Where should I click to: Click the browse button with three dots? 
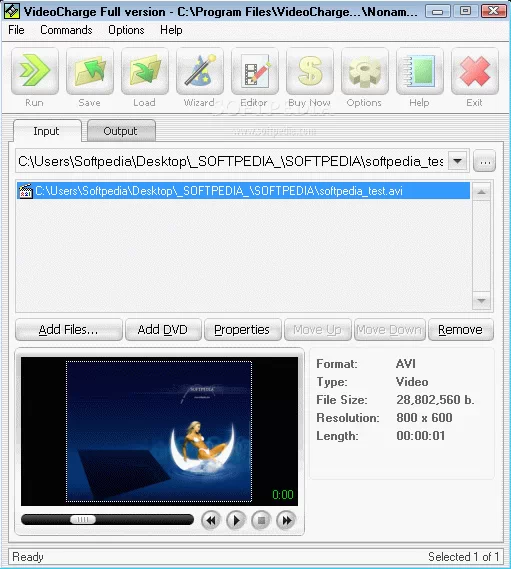(x=485, y=161)
